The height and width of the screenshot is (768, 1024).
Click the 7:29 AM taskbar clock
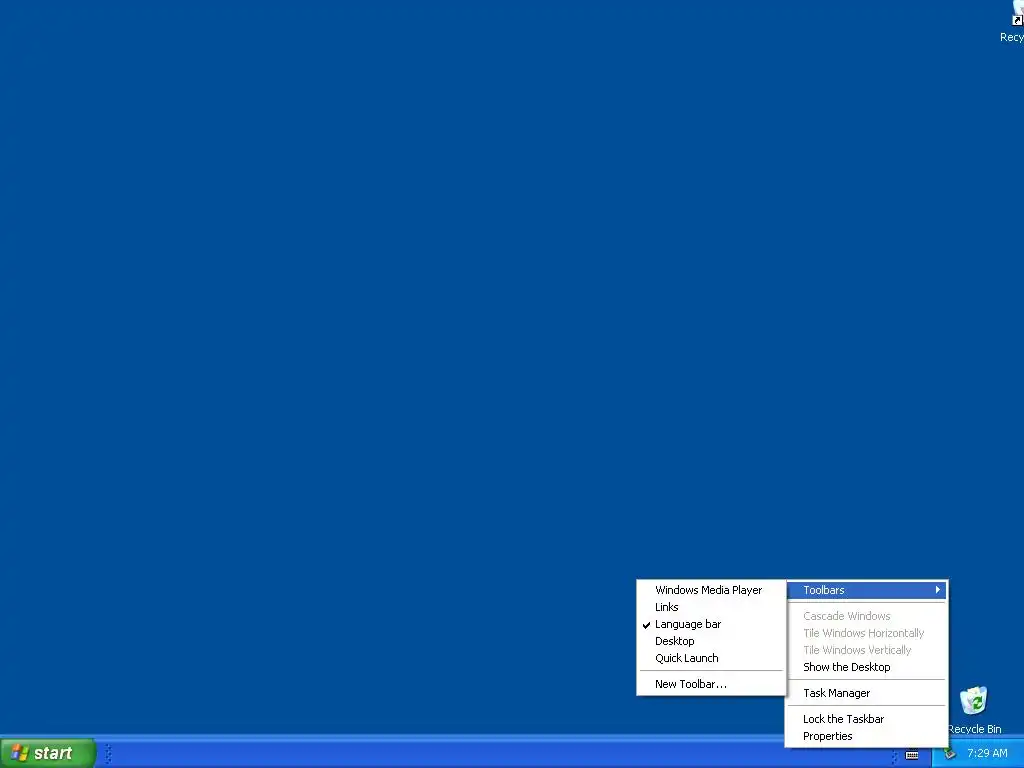(x=987, y=753)
